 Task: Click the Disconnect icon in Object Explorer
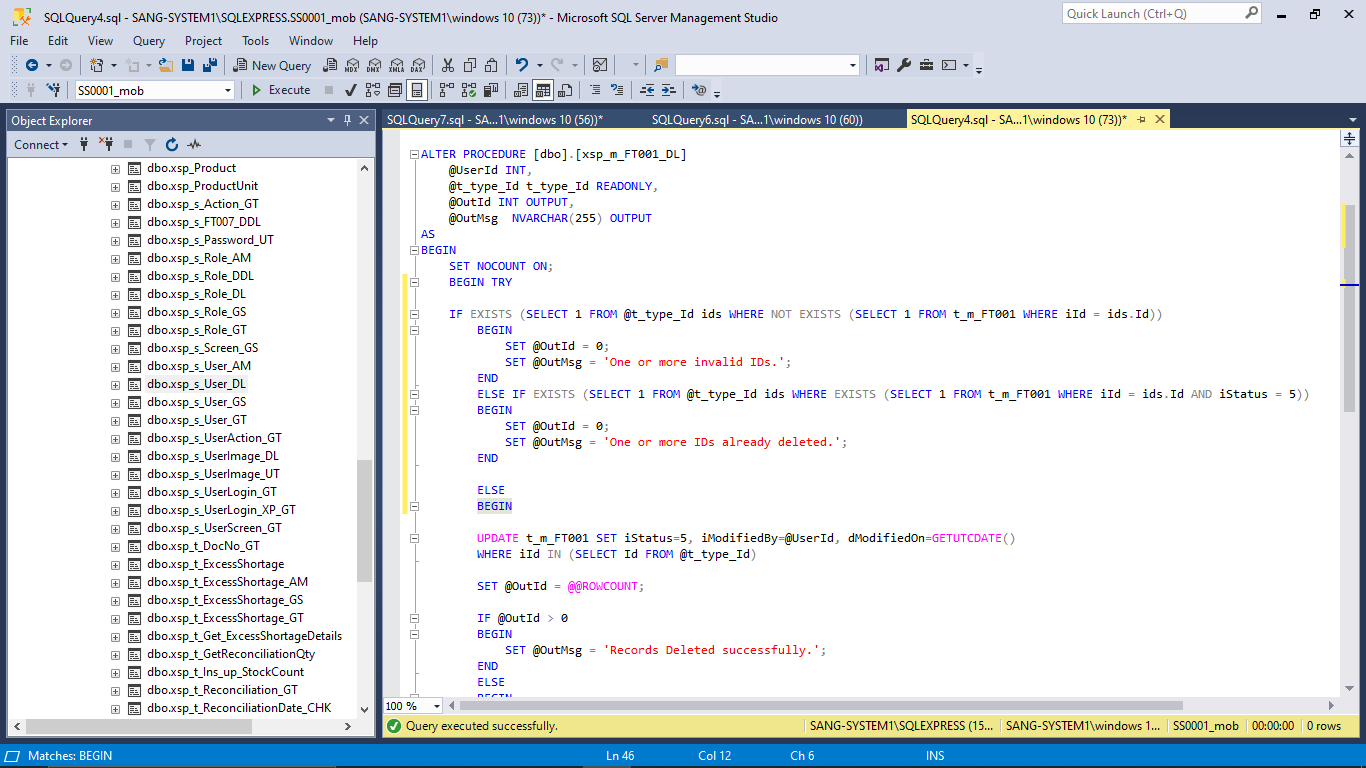click(x=106, y=145)
